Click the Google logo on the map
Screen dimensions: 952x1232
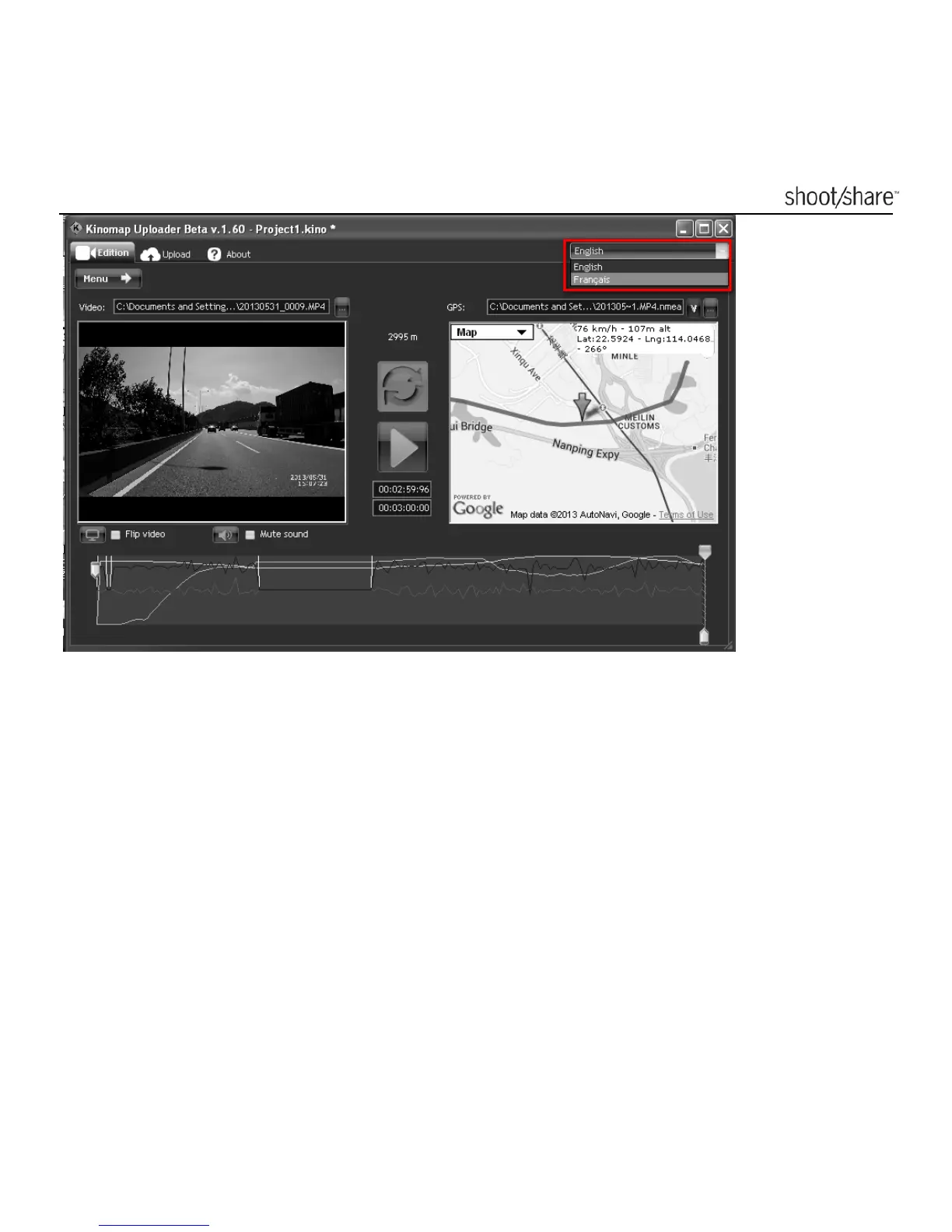[478, 508]
